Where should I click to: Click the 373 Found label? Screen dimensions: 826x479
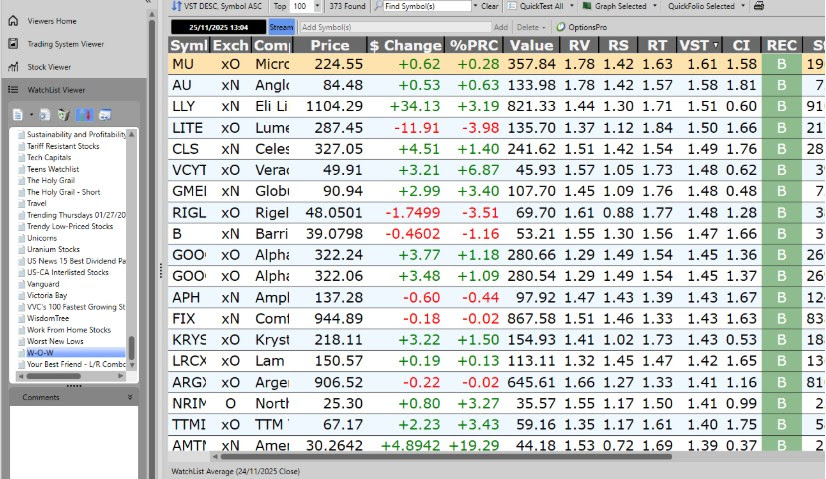(347, 6)
